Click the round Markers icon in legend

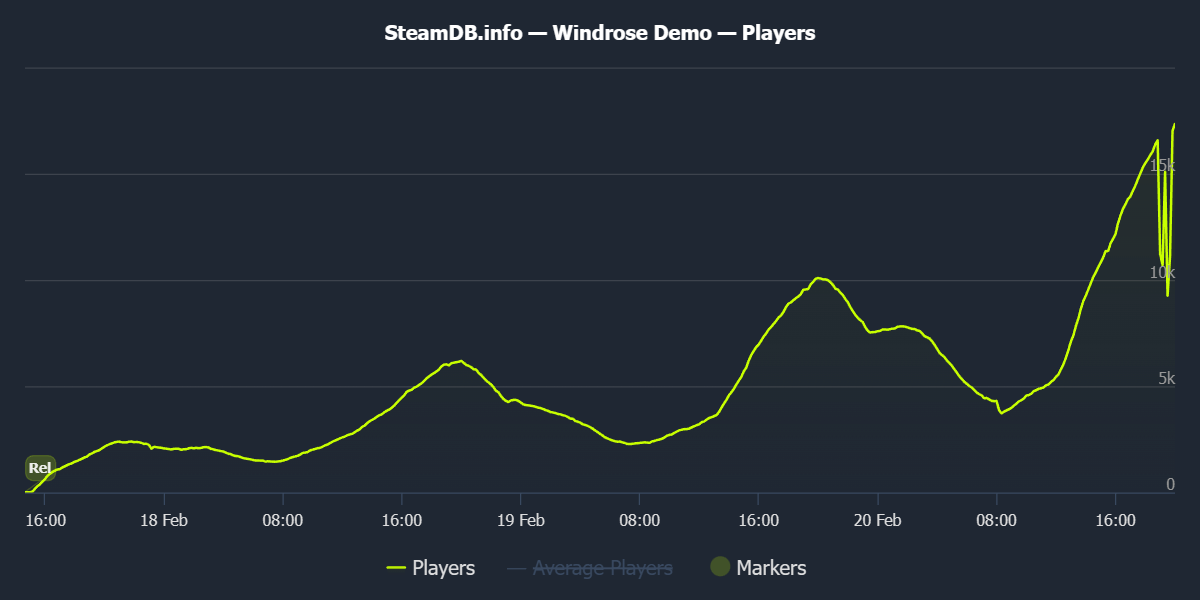click(x=721, y=567)
